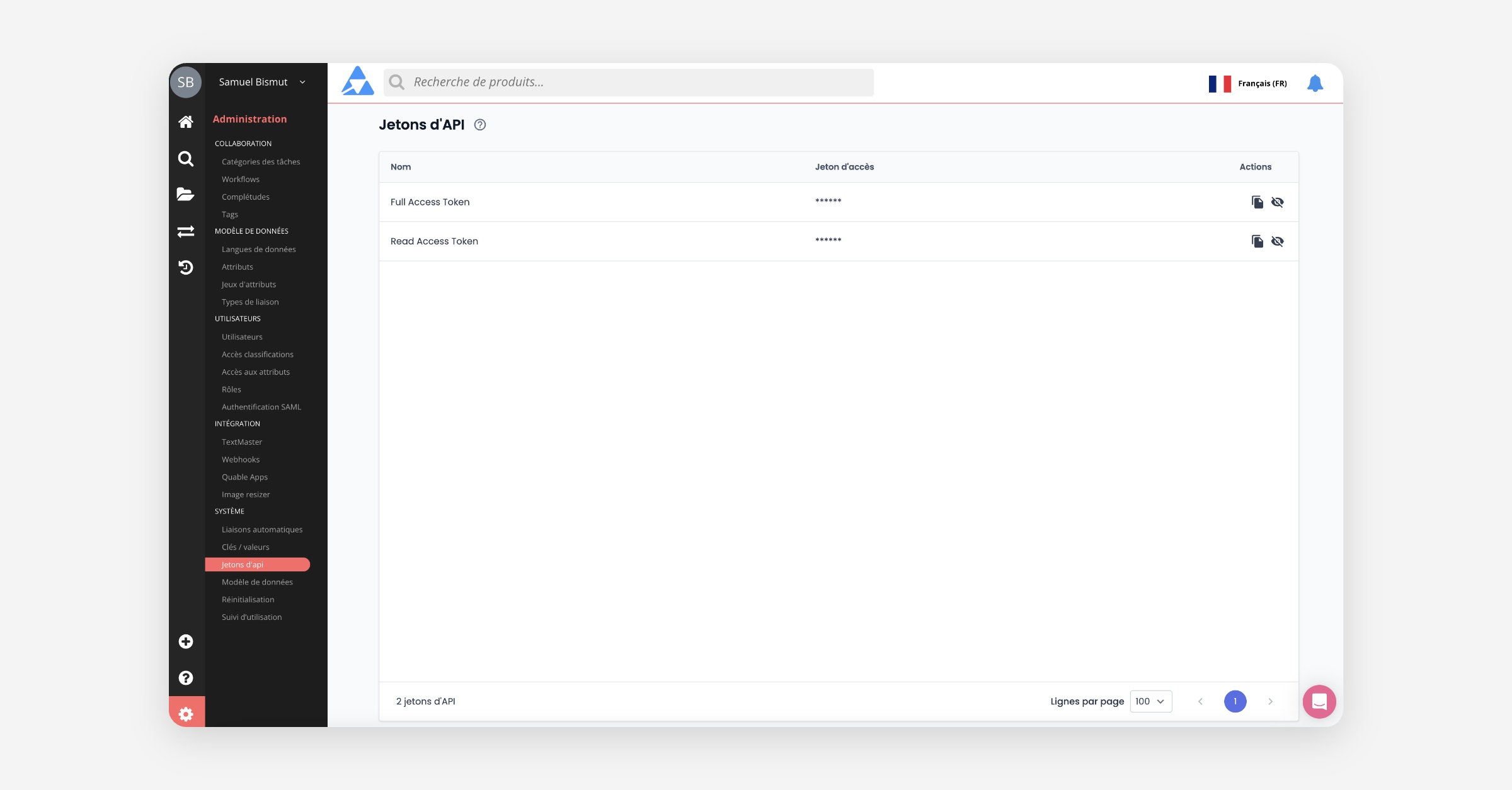This screenshot has height=790, width=1512.
Task: Open Attributs menu entry
Action: coord(238,266)
